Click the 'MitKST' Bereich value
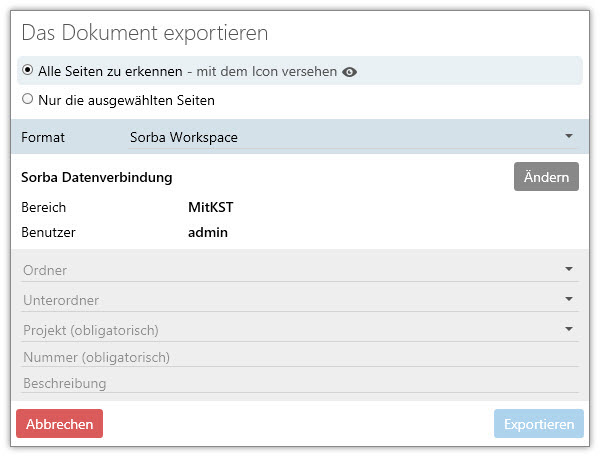Viewport: 600px width, 457px height. pos(210,207)
